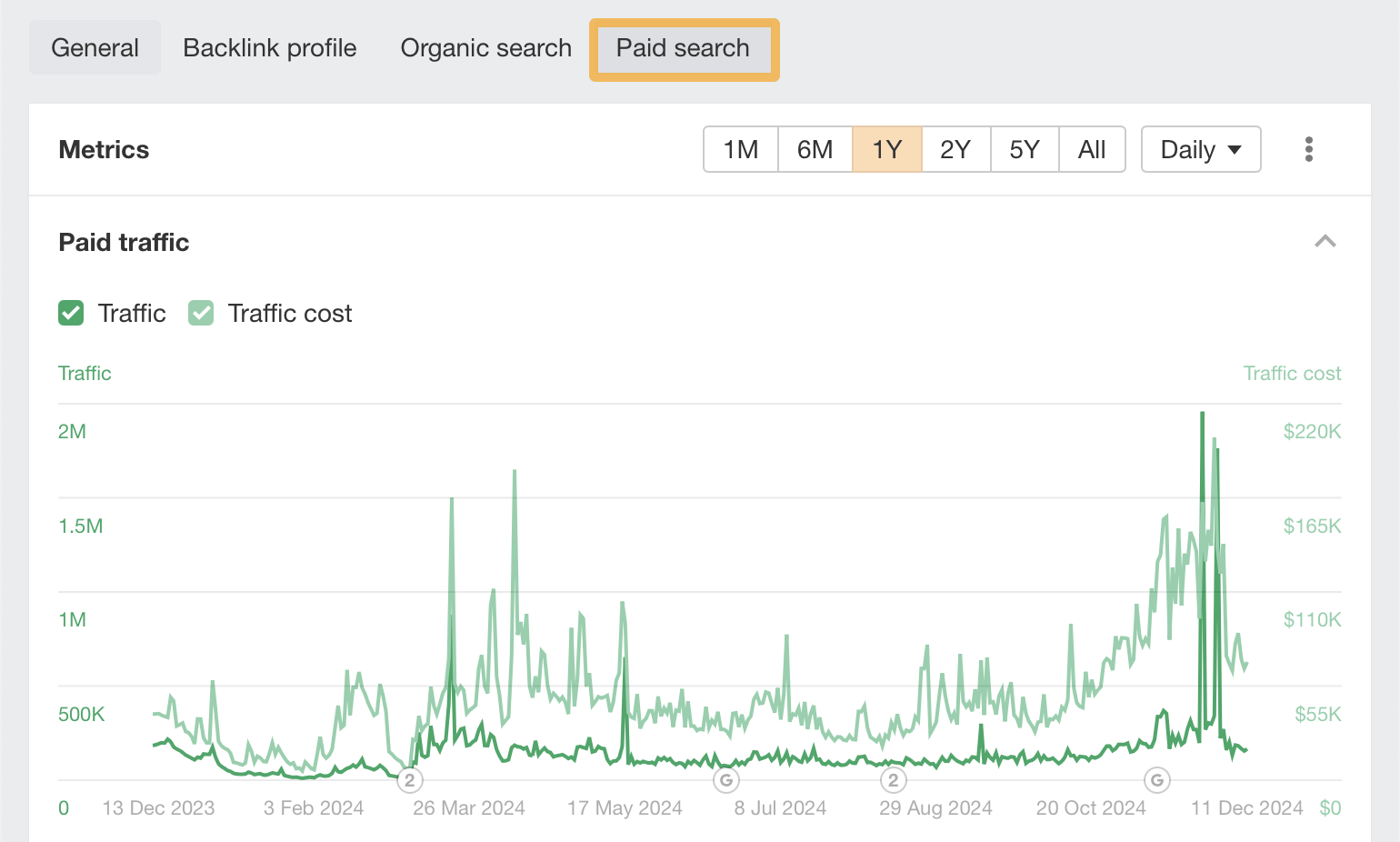This screenshot has width=1400, height=842.
Task: Click the Traffic cost axis label
Action: [1292, 373]
